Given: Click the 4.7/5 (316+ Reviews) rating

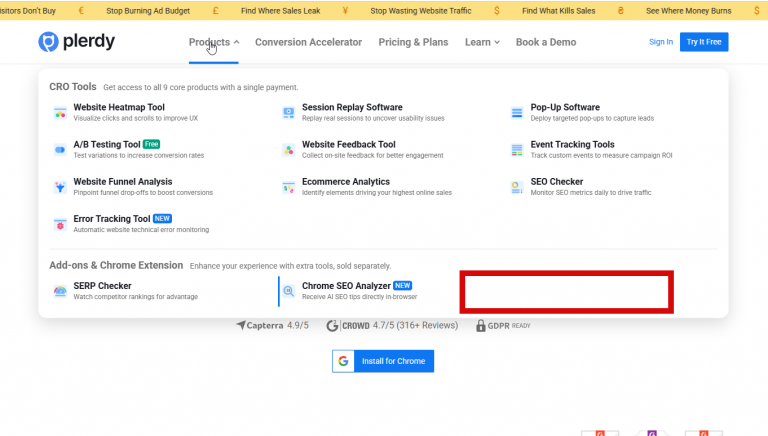Looking at the screenshot, I should 415,325.
